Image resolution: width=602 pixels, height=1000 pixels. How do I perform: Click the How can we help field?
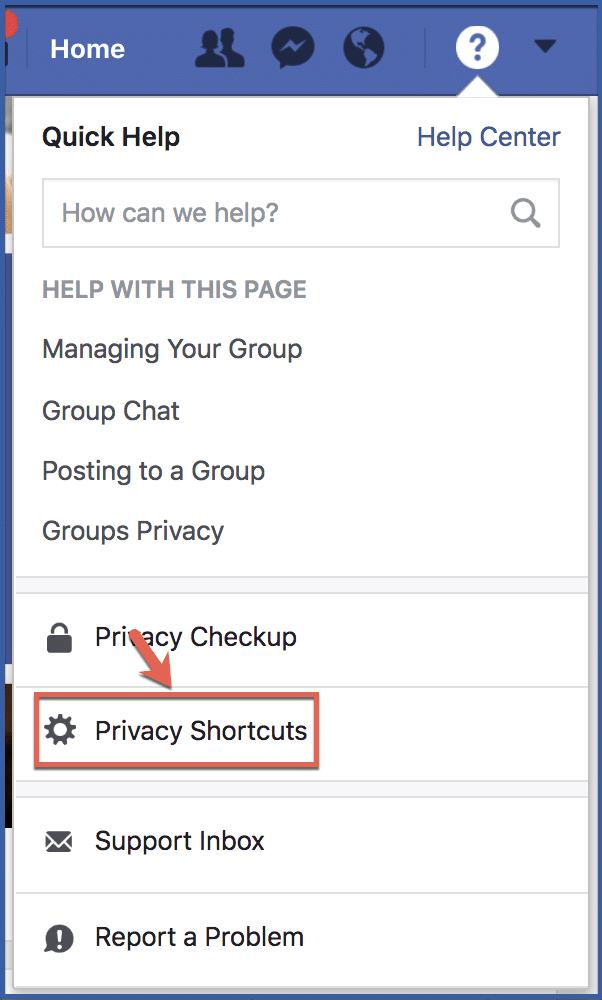coord(250,212)
